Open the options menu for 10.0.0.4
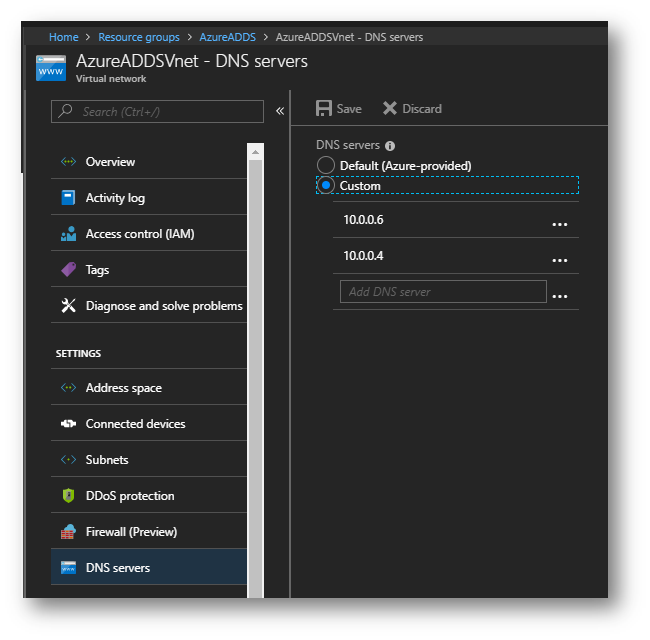The width and height of the screenshot is (650, 640). [x=560, y=260]
